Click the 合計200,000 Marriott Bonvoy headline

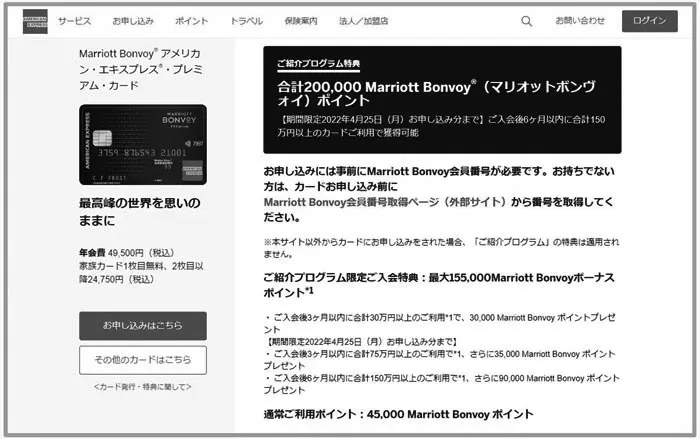pos(436,93)
